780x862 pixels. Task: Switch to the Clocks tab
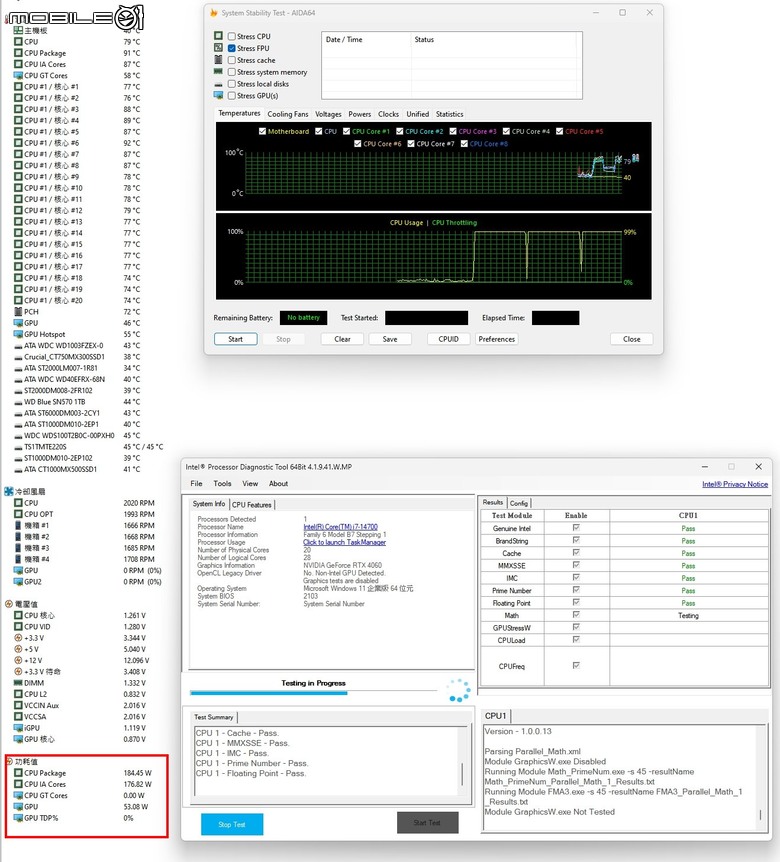388,114
